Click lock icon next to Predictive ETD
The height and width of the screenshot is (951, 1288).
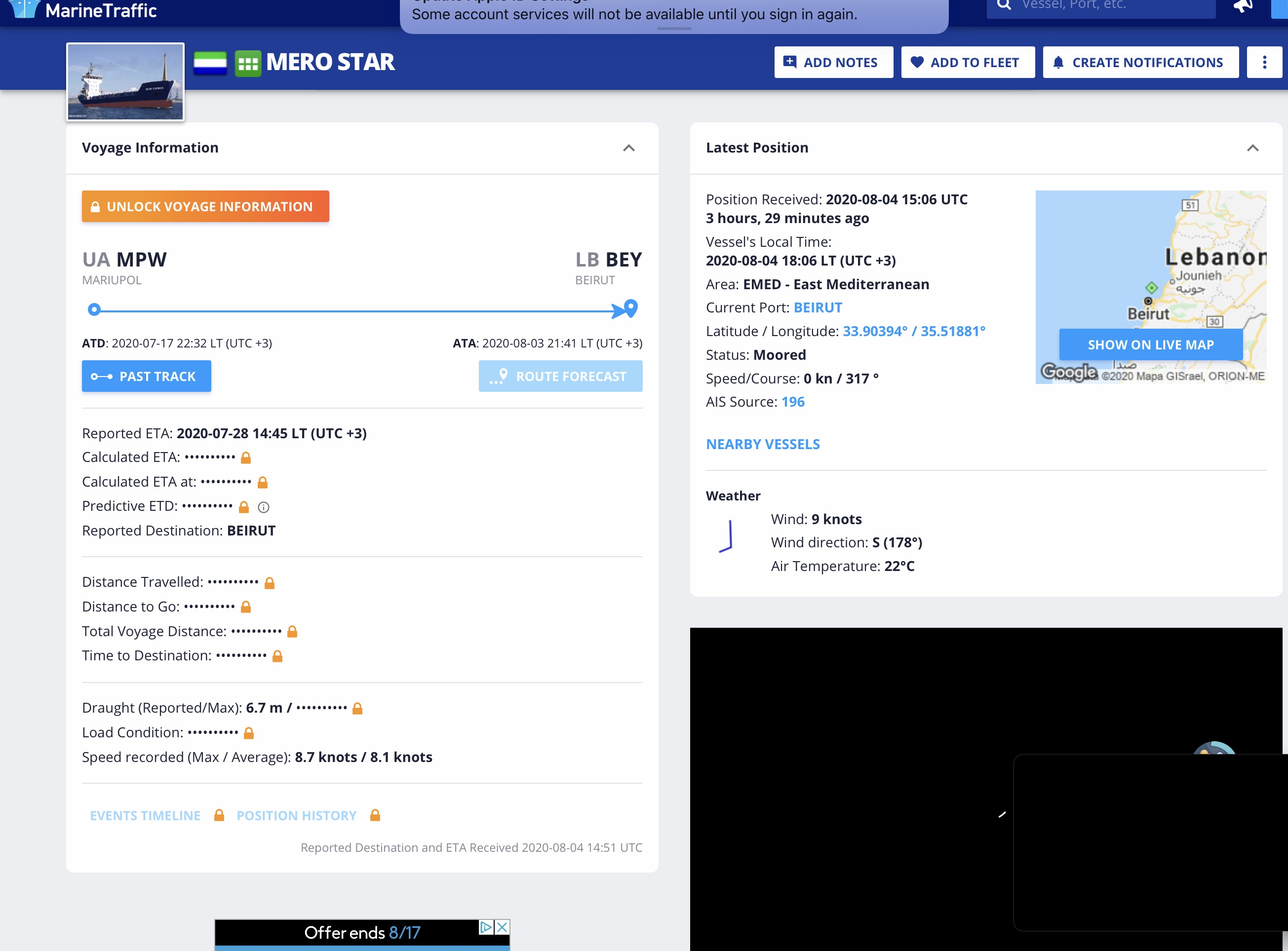pyautogui.click(x=243, y=507)
